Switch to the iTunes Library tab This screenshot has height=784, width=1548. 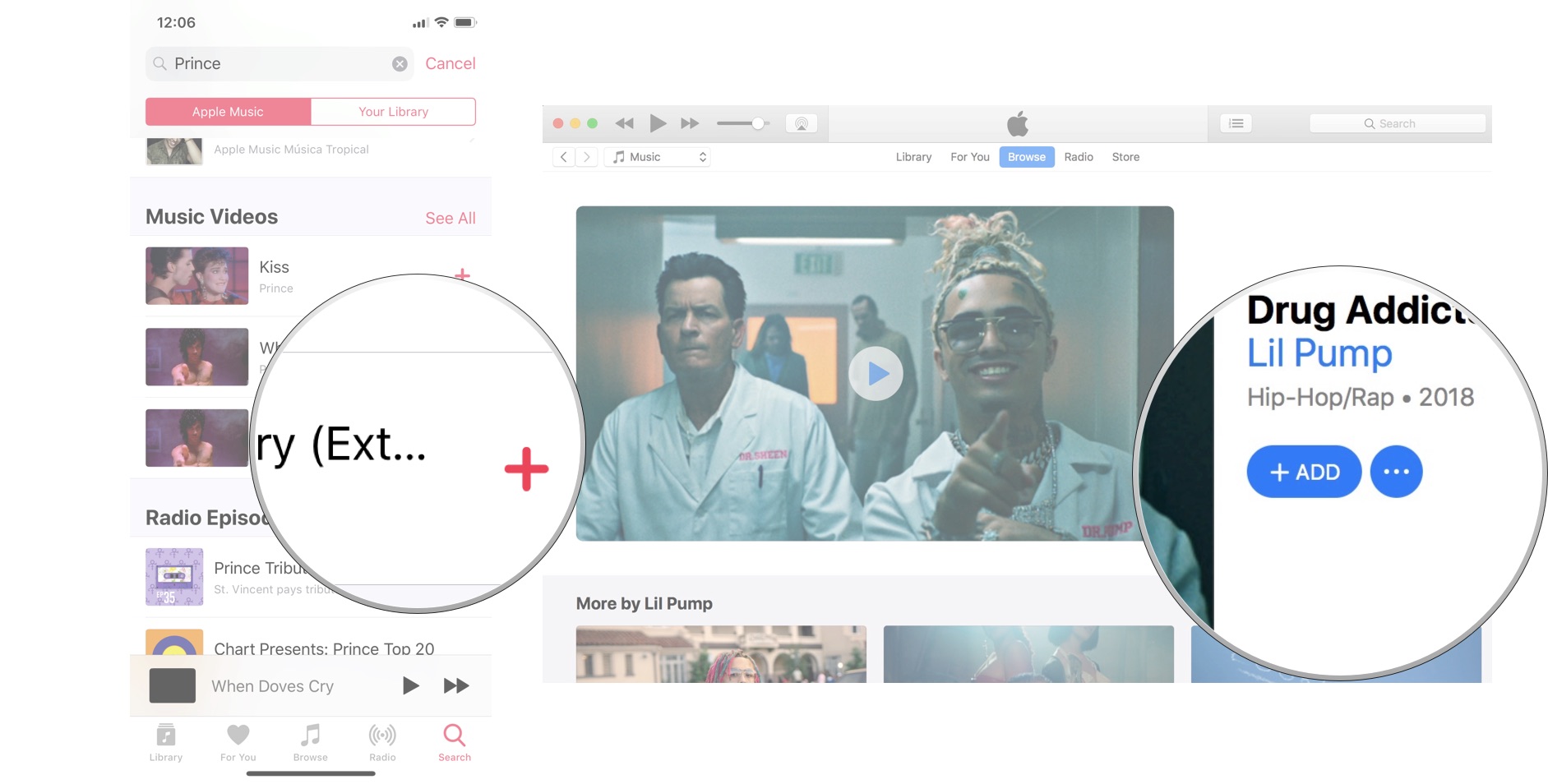[913, 157]
